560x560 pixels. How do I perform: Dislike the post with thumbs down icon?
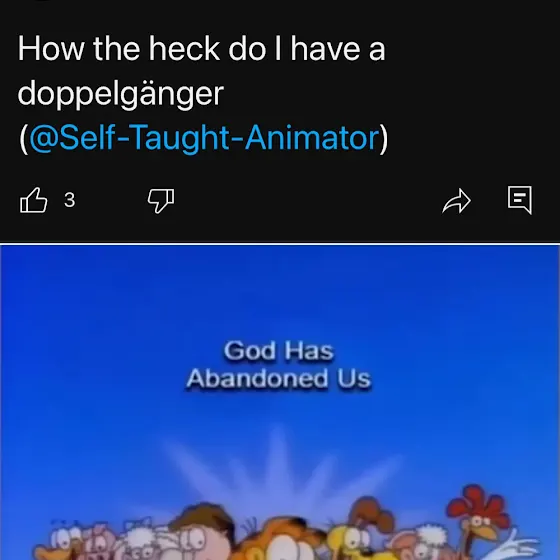161,201
